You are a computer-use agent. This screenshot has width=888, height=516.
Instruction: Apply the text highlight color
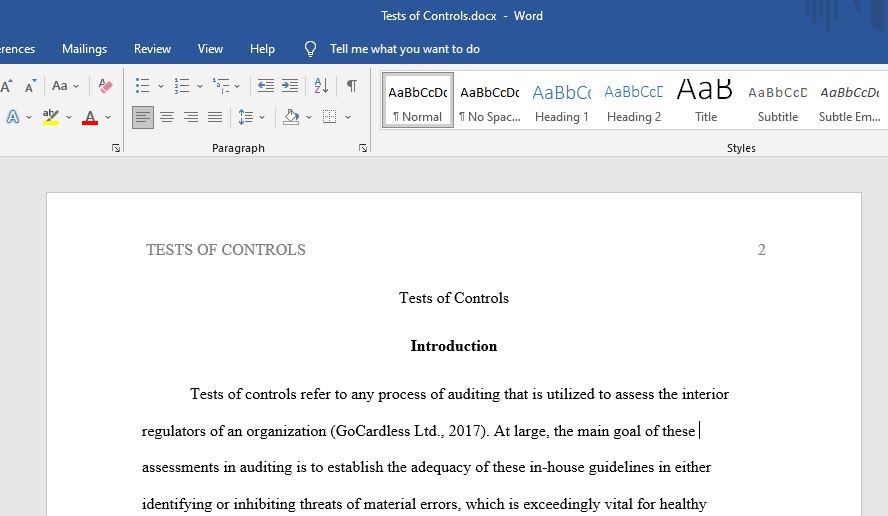click(50, 117)
